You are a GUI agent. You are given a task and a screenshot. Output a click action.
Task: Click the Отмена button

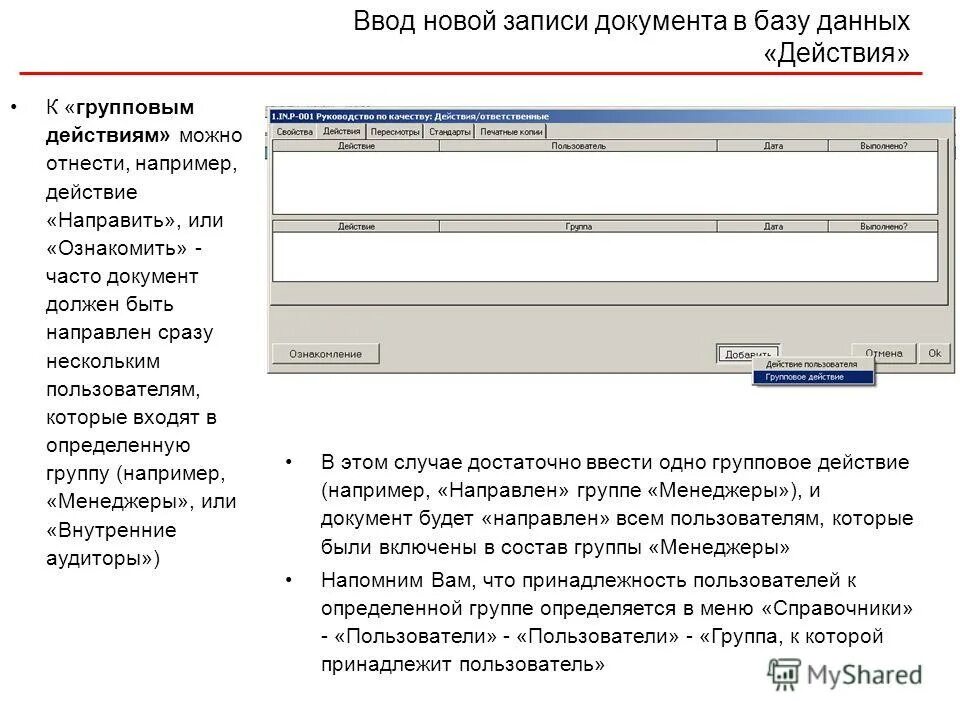(883, 353)
